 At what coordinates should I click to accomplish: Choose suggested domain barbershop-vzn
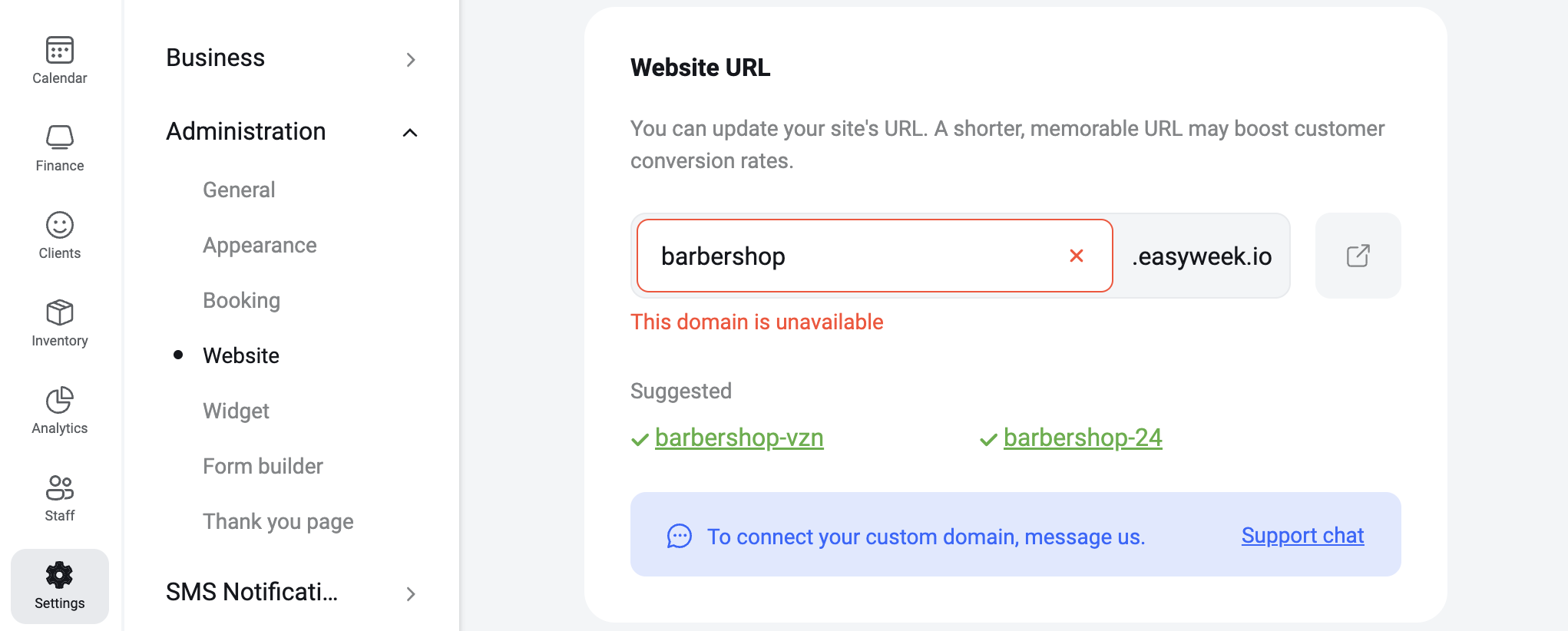coord(739,438)
